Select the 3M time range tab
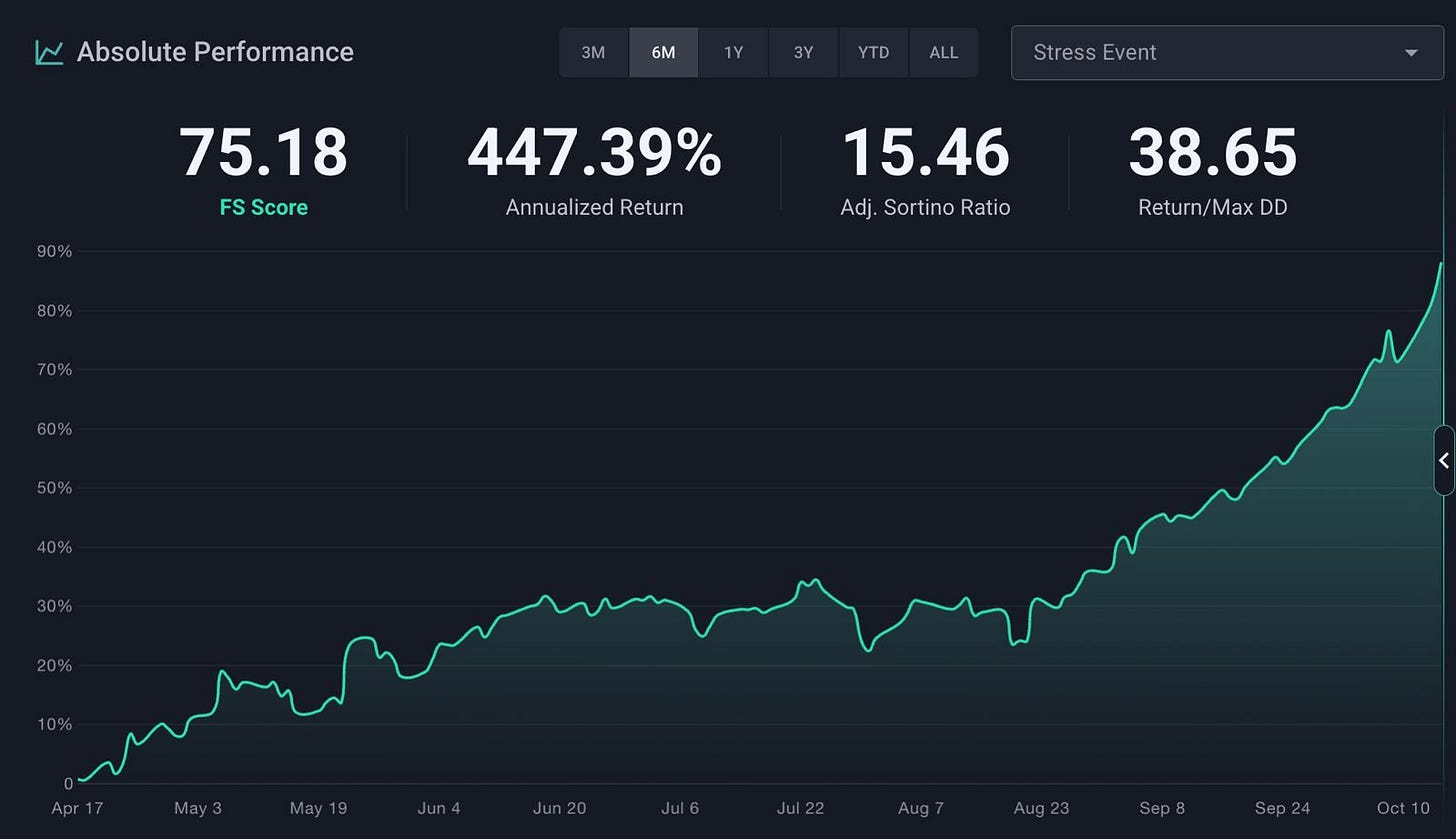Screen dimensions: 1456x839 (594, 52)
